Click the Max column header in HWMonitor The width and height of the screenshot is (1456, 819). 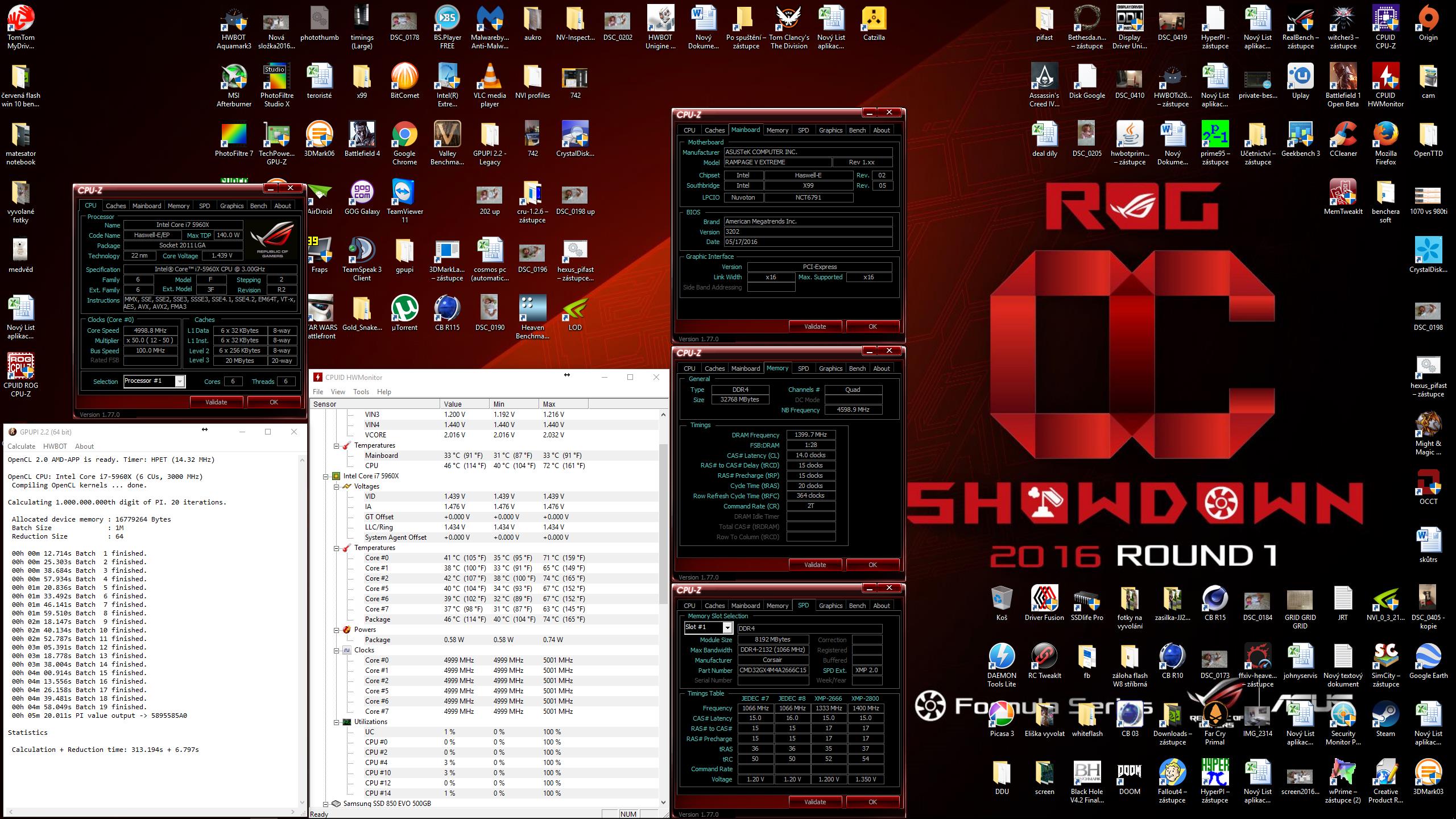[x=563, y=404]
